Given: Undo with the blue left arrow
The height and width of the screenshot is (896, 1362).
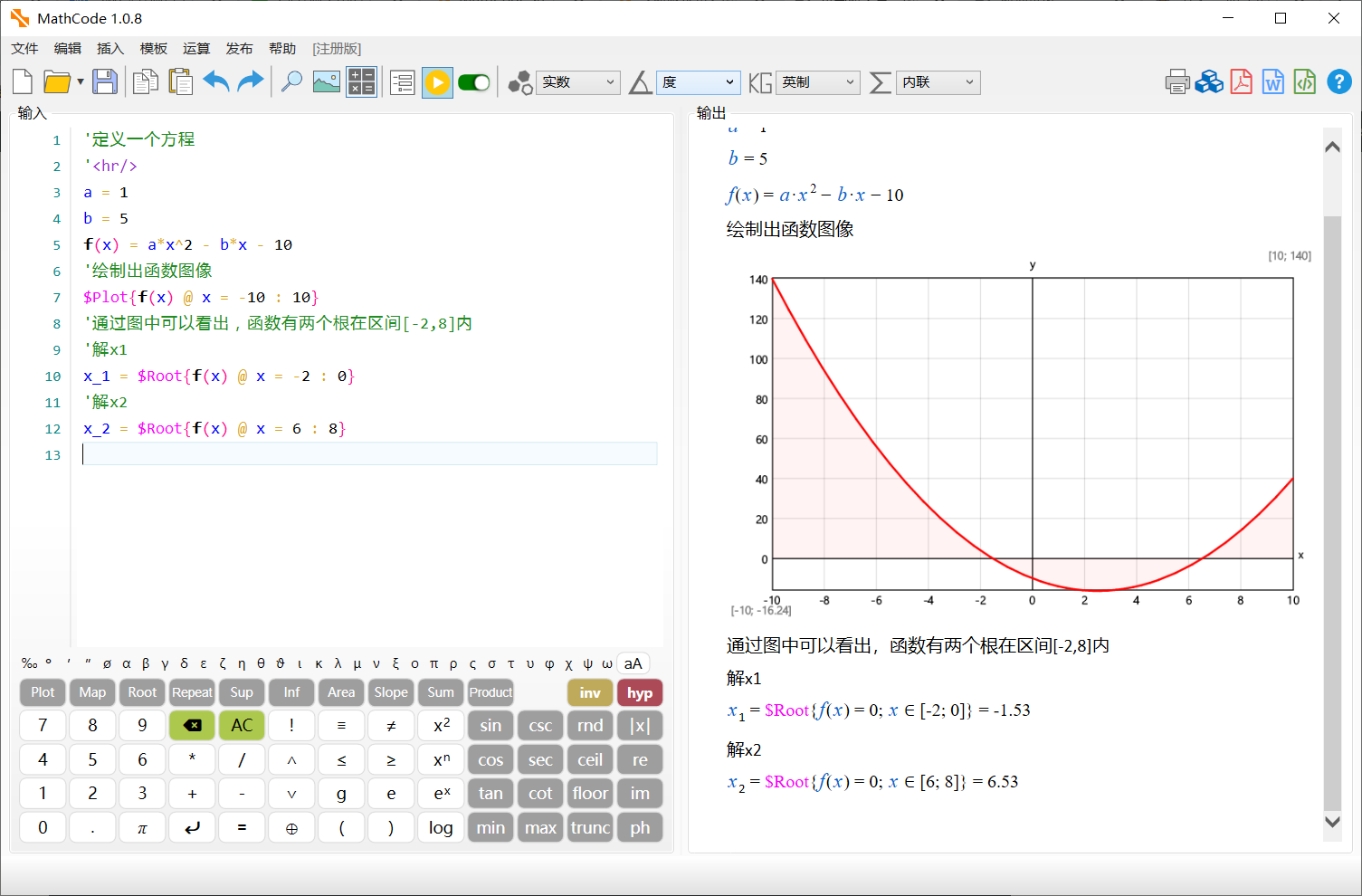Looking at the screenshot, I should coord(216,82).
